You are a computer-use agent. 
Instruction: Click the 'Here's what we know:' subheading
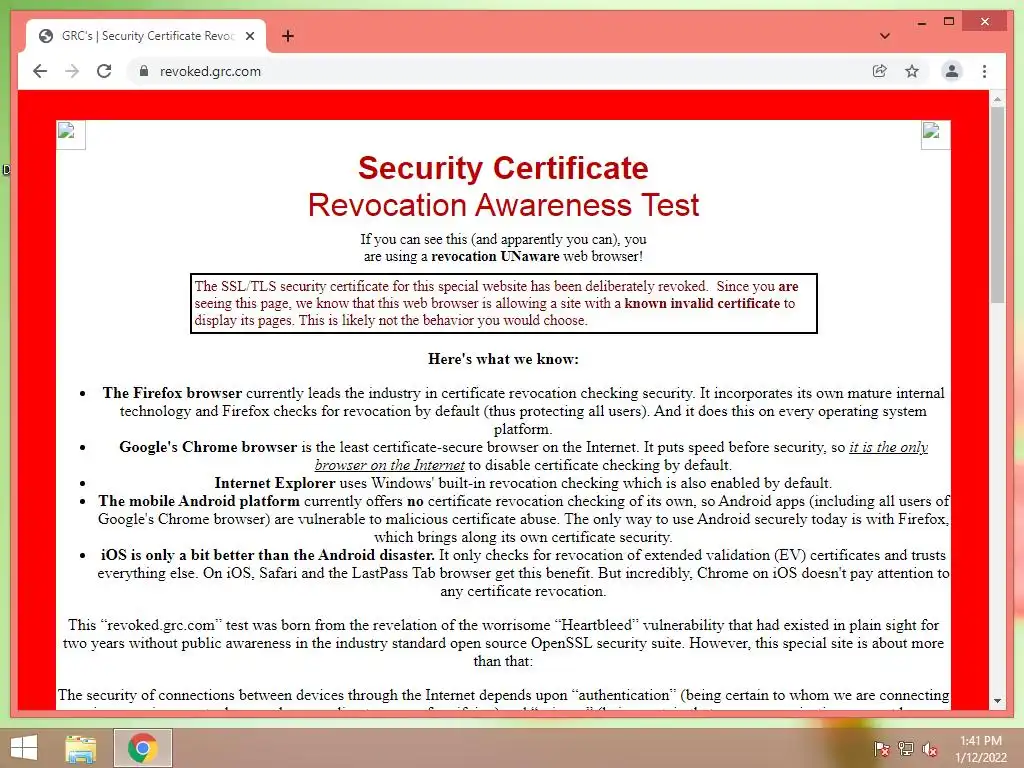[x=503, y=359]
